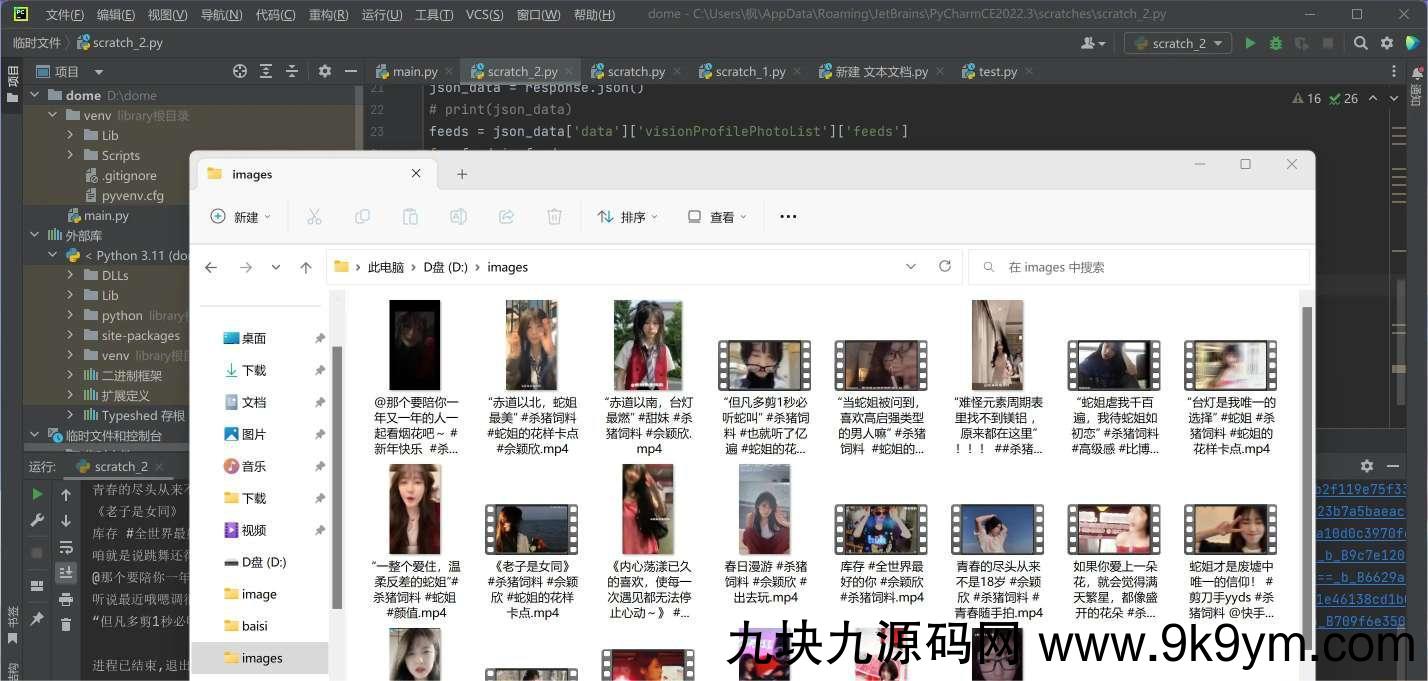This screenshot has height=681, width=1428.
Task: Click the 在 images 中搜索 search box
Action: point(1140,267)
